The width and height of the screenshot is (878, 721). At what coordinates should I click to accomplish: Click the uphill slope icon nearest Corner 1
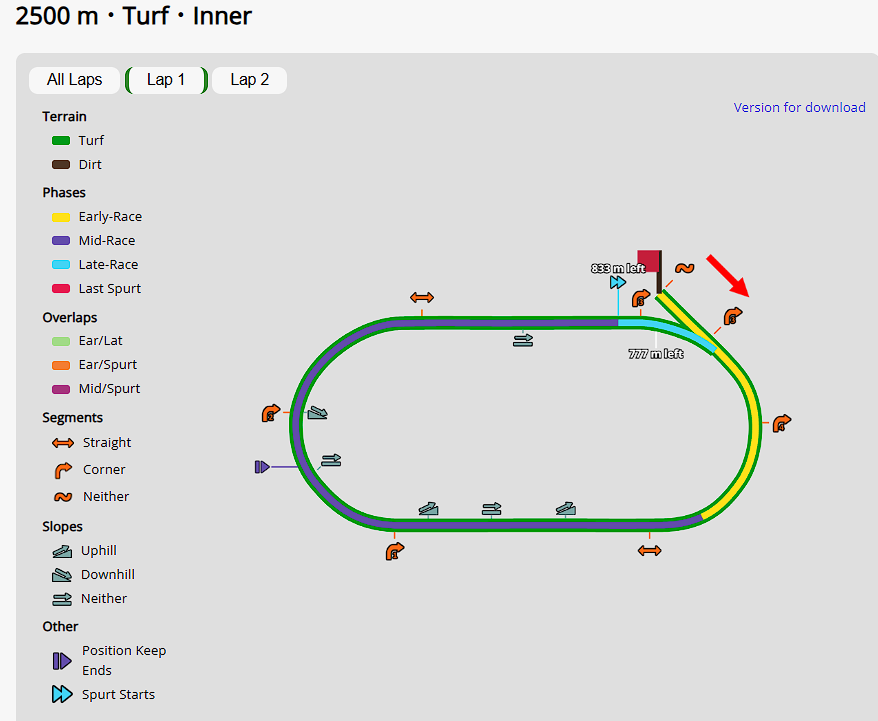[428, 508]
